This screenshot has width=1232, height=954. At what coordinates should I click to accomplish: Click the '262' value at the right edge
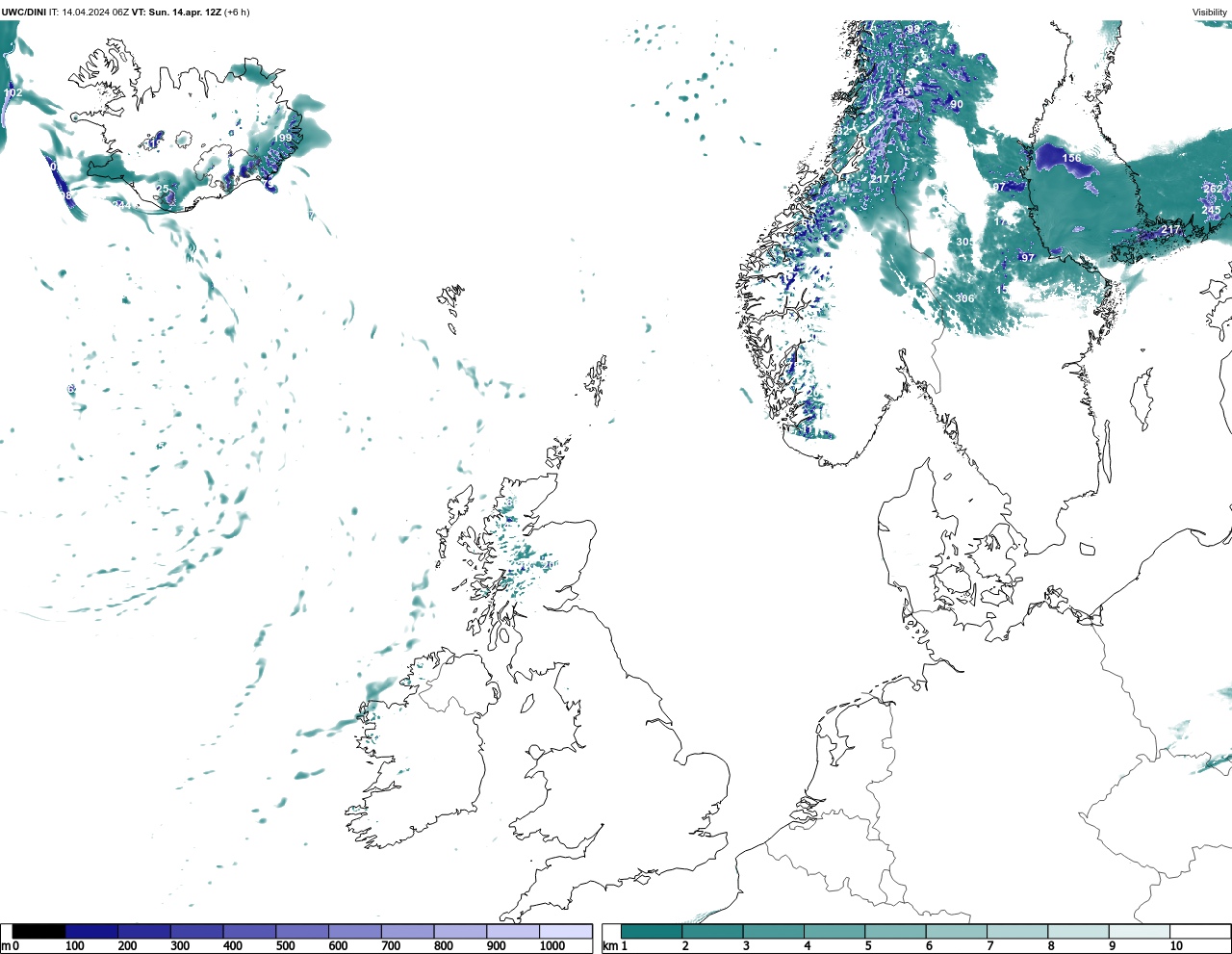tap(1213, 188)
